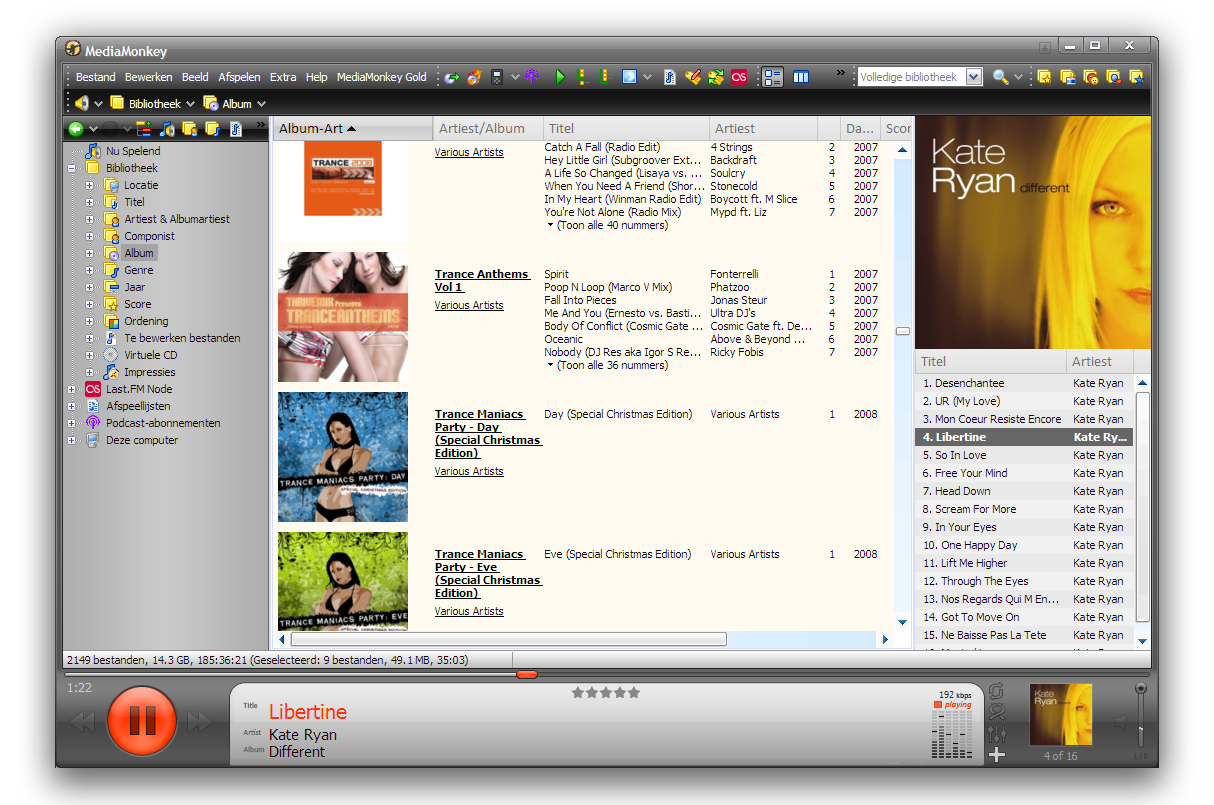Click the speaker icon in breadcrumb bar
1214x805 pixels.
(81, 103)
